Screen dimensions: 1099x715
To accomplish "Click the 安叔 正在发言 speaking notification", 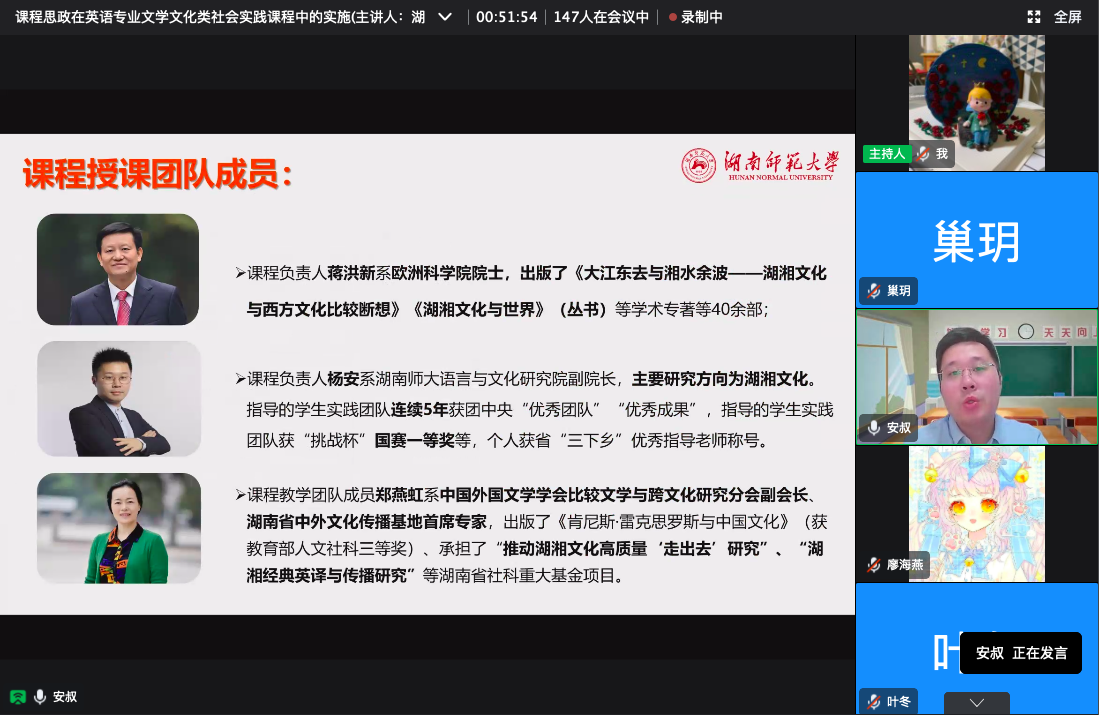I will (1020, 653).
